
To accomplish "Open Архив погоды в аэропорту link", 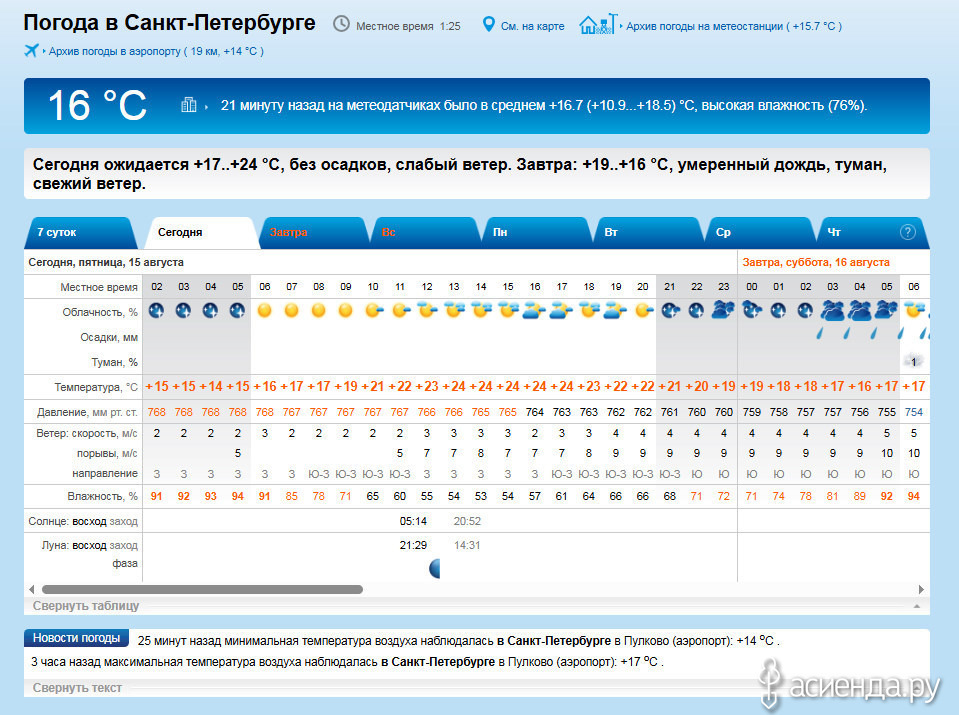I will point(156,51).
